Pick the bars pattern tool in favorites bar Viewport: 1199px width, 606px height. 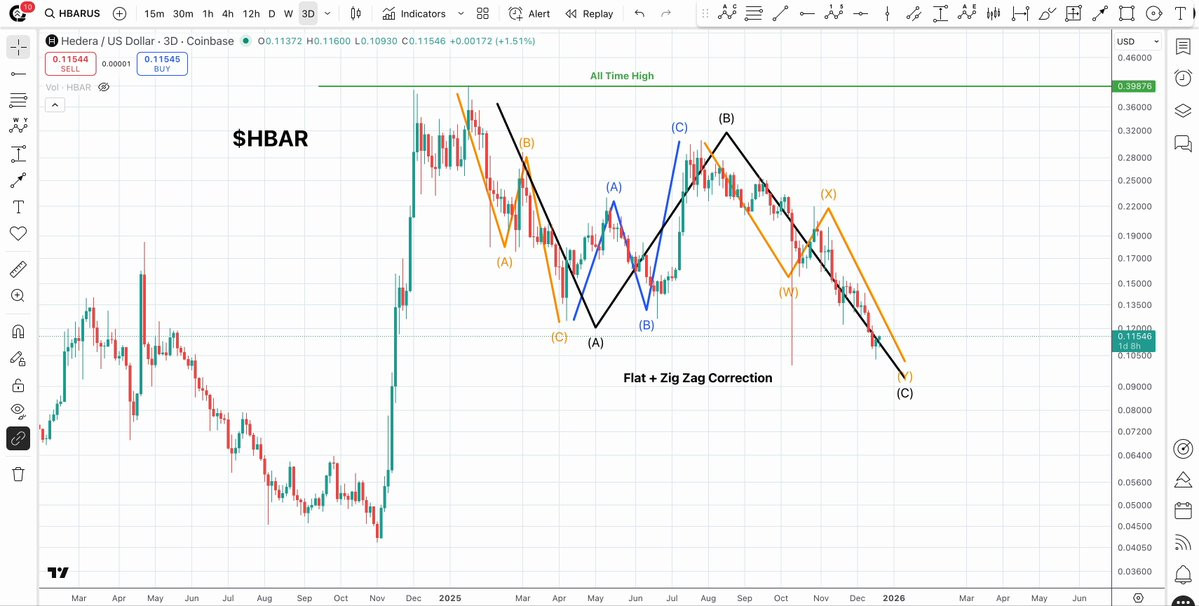pyautogui.click(x=993, y=13)
